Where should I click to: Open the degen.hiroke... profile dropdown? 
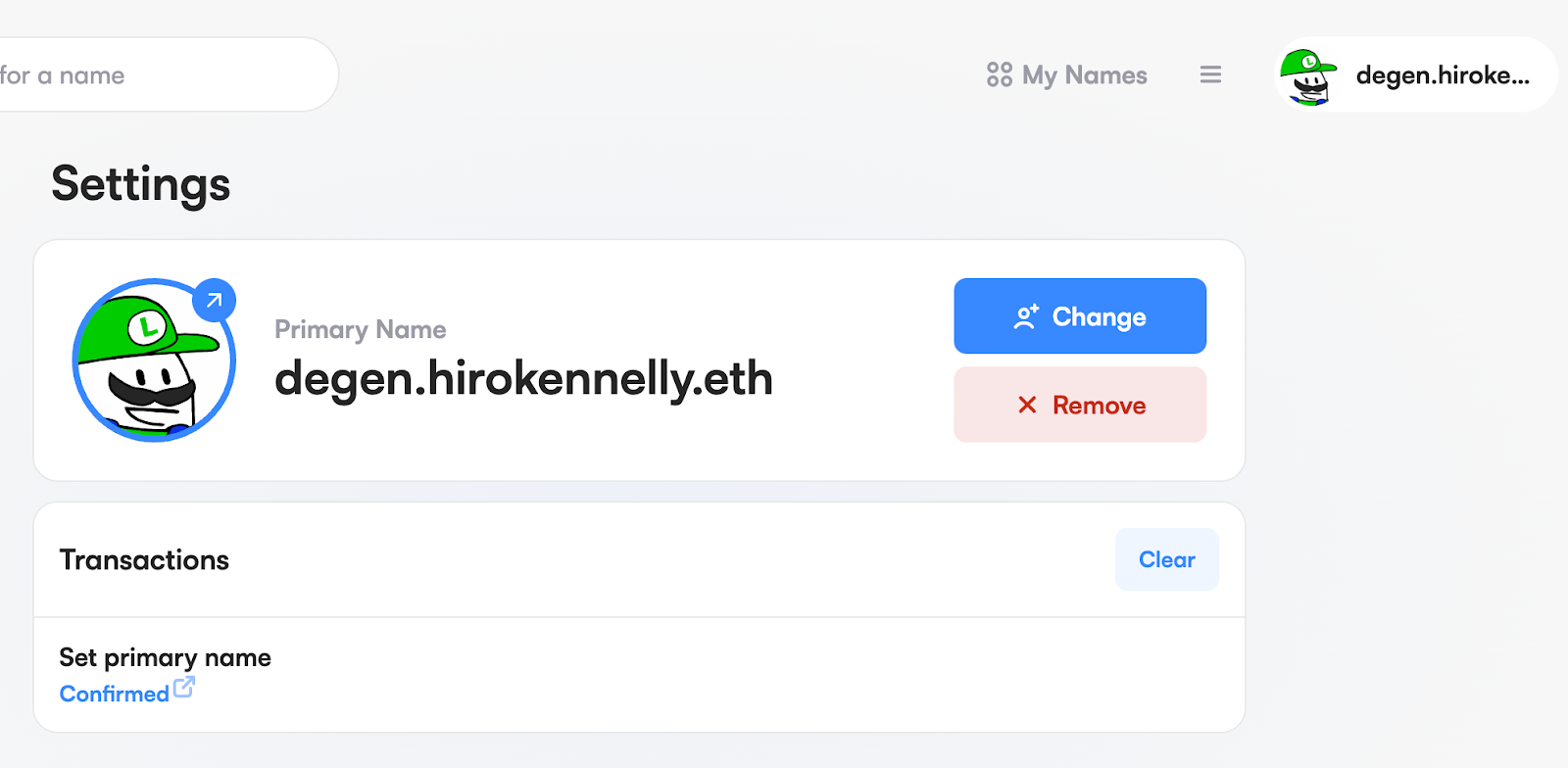tap(1442, 75)
